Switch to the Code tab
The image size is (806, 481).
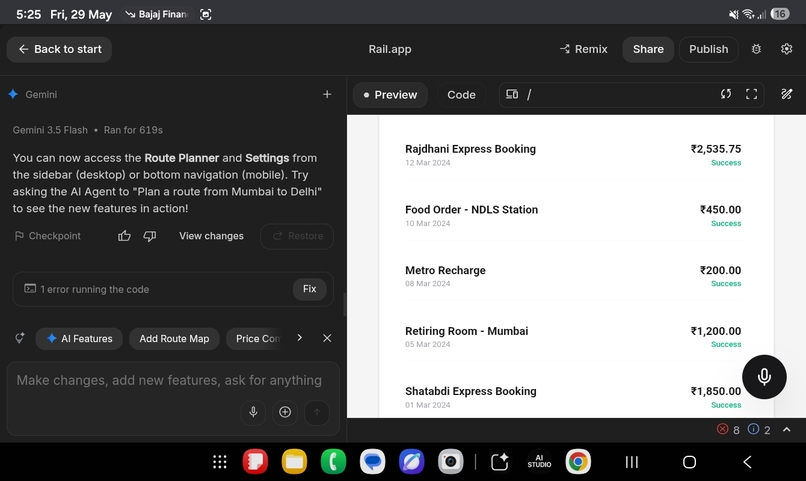tap(461, 95)
